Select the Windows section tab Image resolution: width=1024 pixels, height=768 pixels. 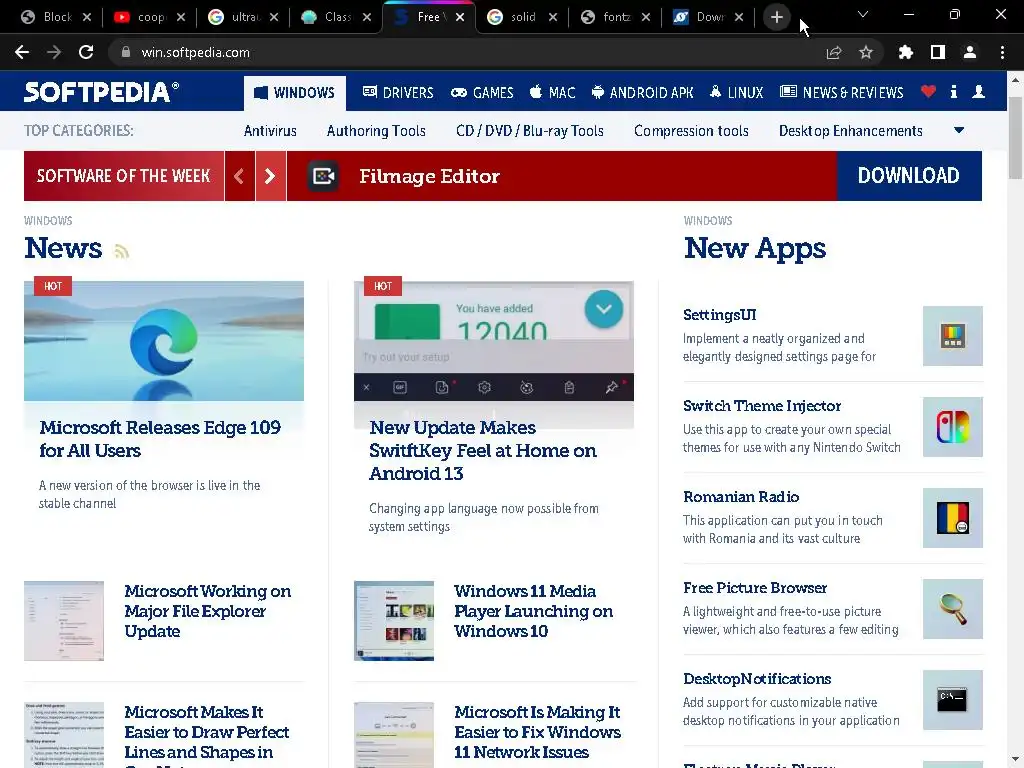[295, 93]
